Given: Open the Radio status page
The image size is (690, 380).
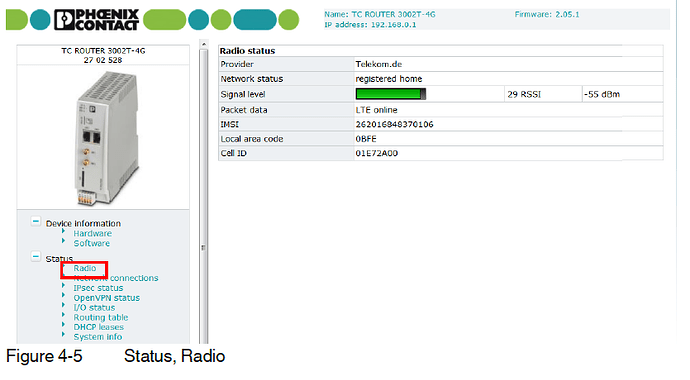Looking at the screenshot, I should pos(84,268).
